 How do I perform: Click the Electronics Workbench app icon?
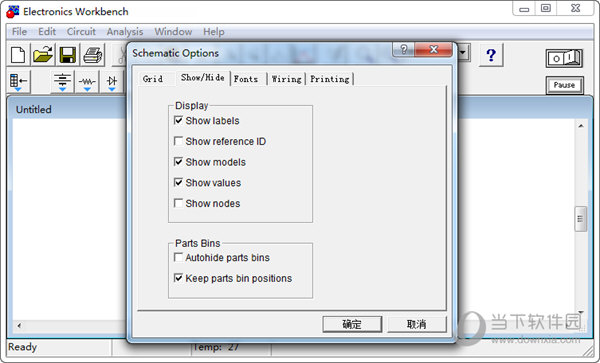pyautogui.click(x=13, y=11)
